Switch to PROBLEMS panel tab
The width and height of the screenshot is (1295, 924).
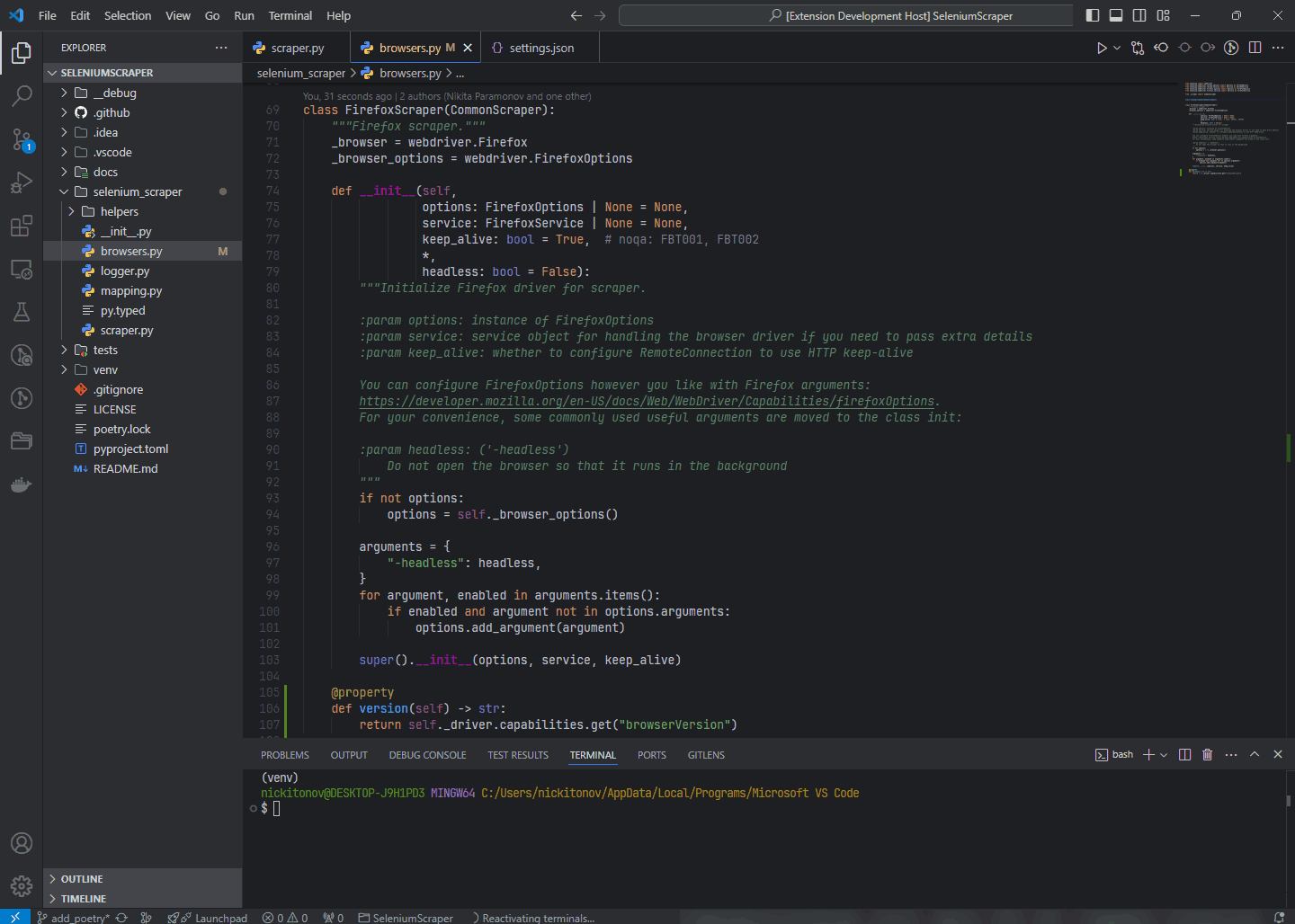pos(285,755)
